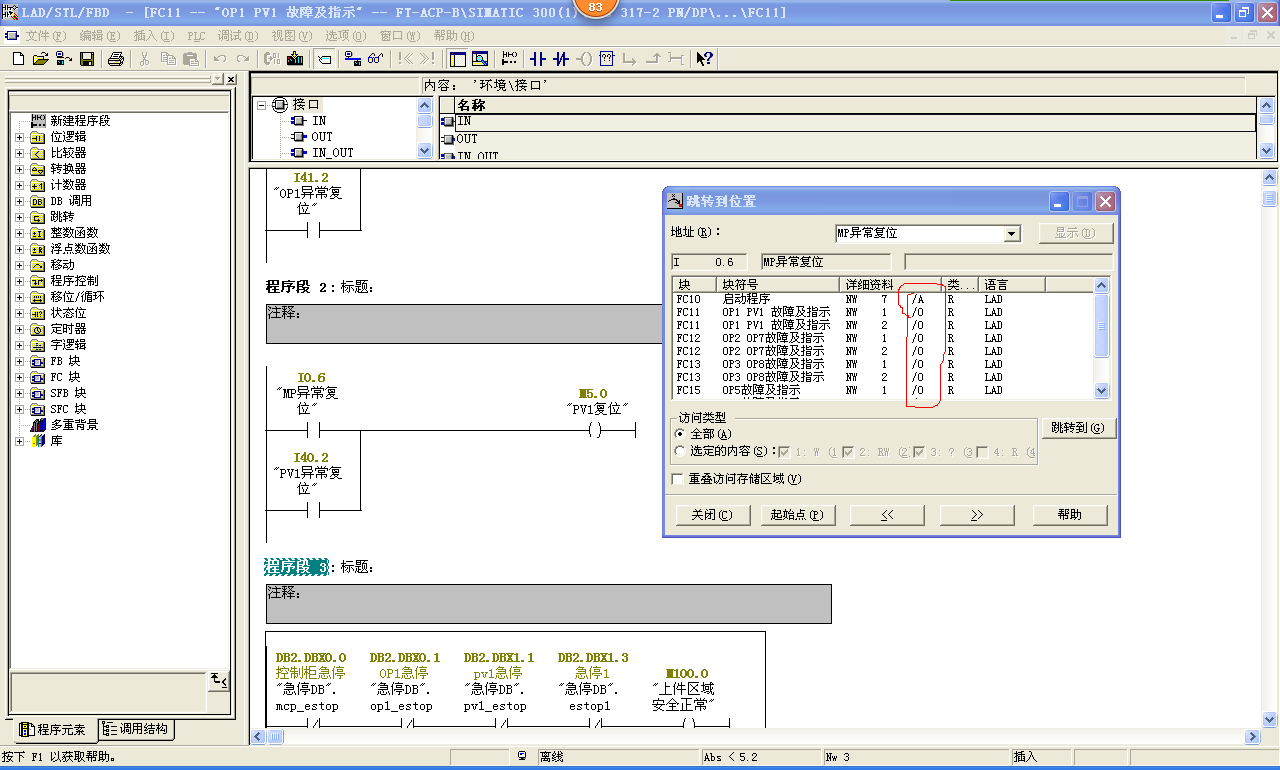Click the New file toolbar icon
This screenshot has width=1280, height=770.
[17, 59]
